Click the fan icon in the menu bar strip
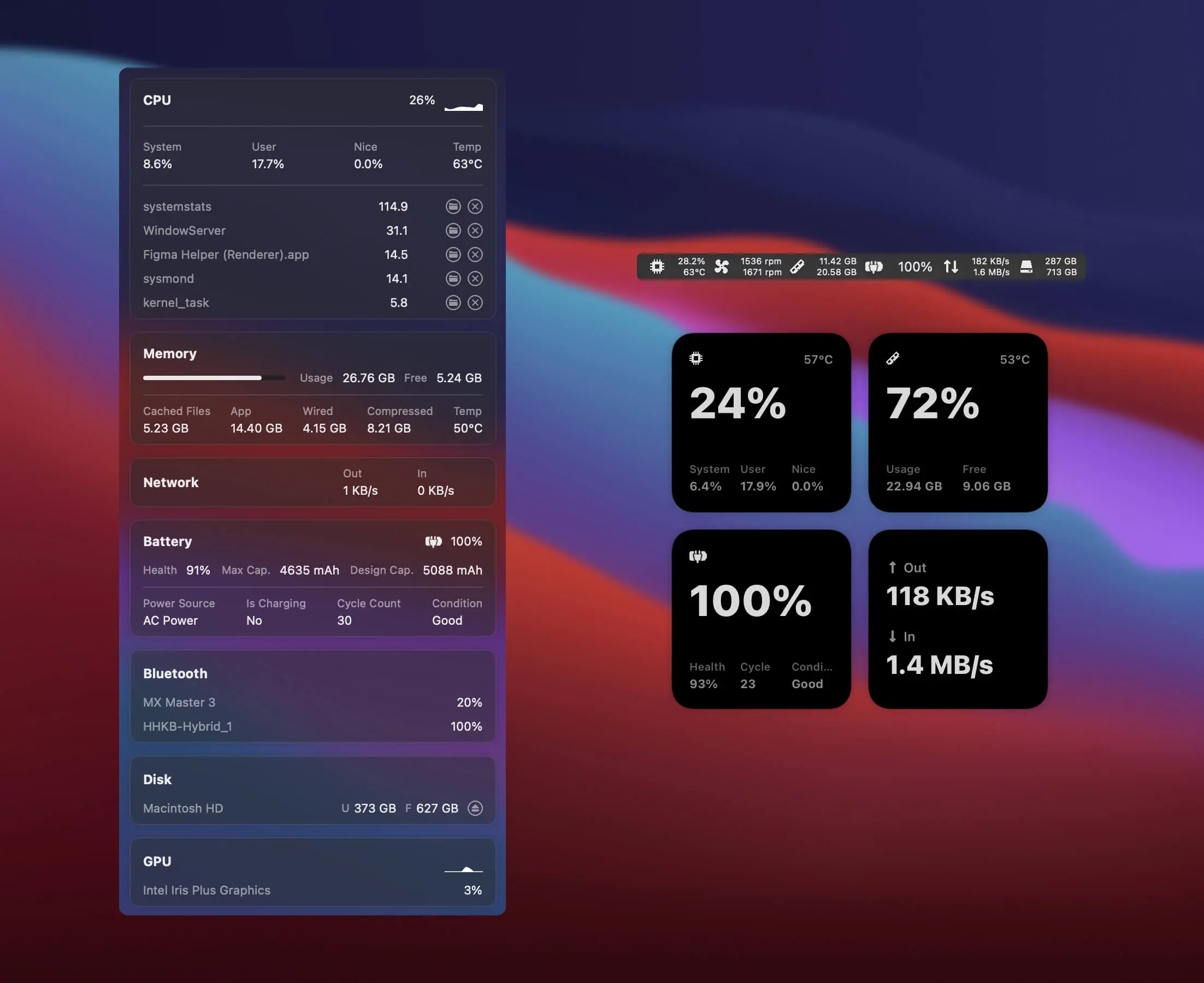 coord(722,267)
